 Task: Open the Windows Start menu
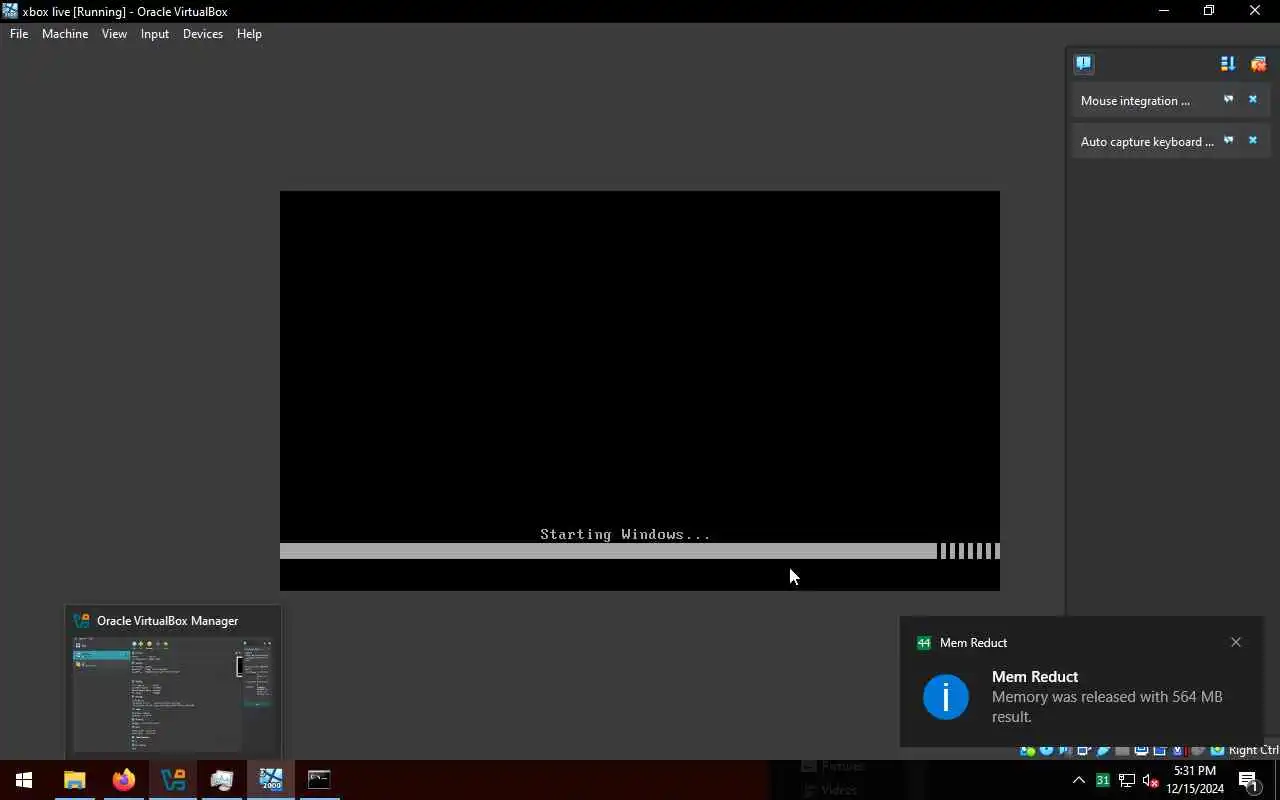[24, 780]
